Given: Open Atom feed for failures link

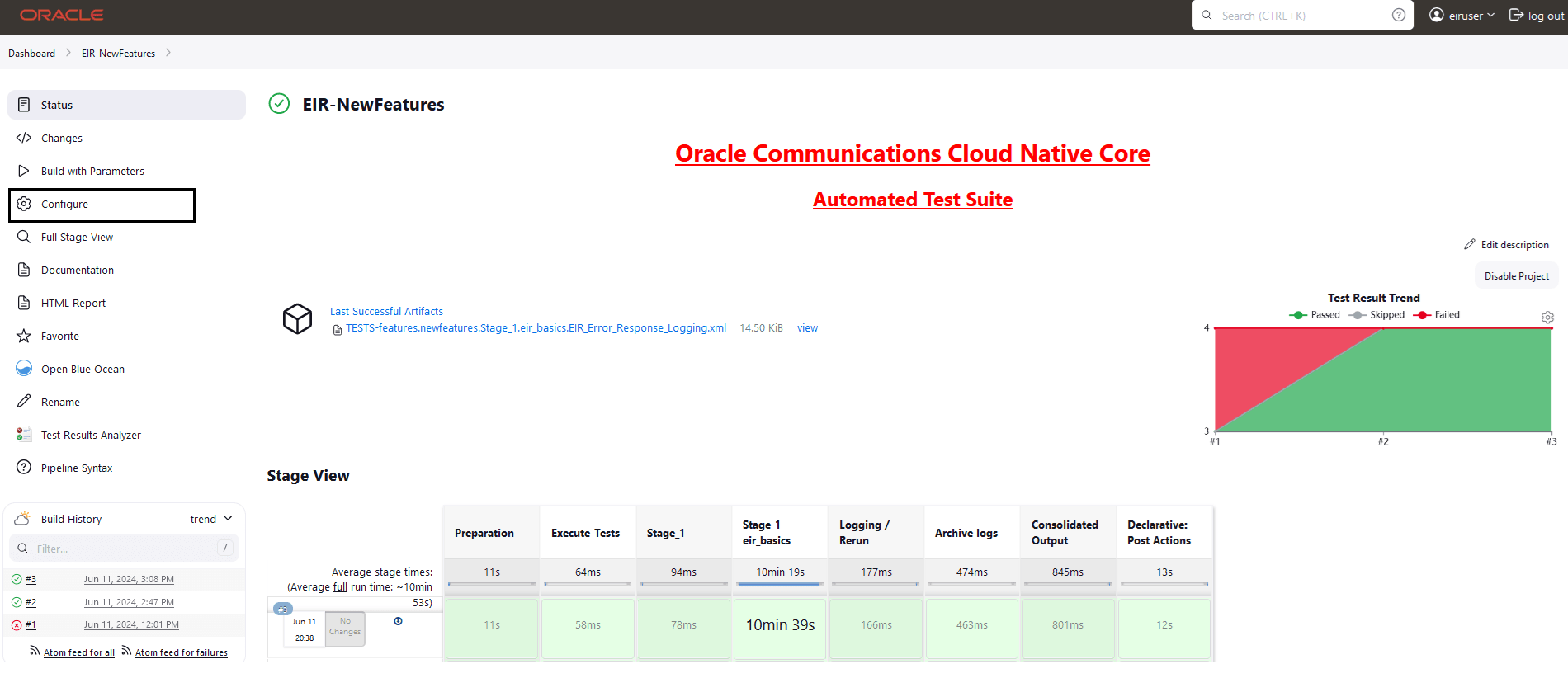Looking at the screenshot, I should click(182, 652).
